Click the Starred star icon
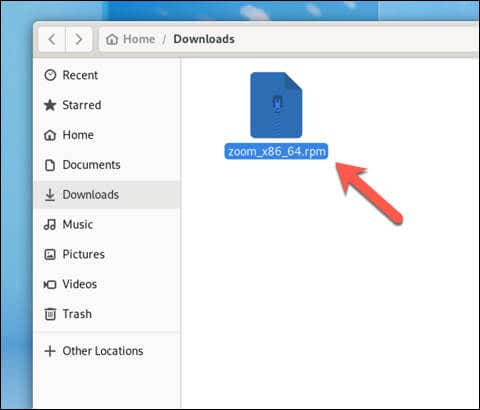480x410 pixels. point(50,105)
